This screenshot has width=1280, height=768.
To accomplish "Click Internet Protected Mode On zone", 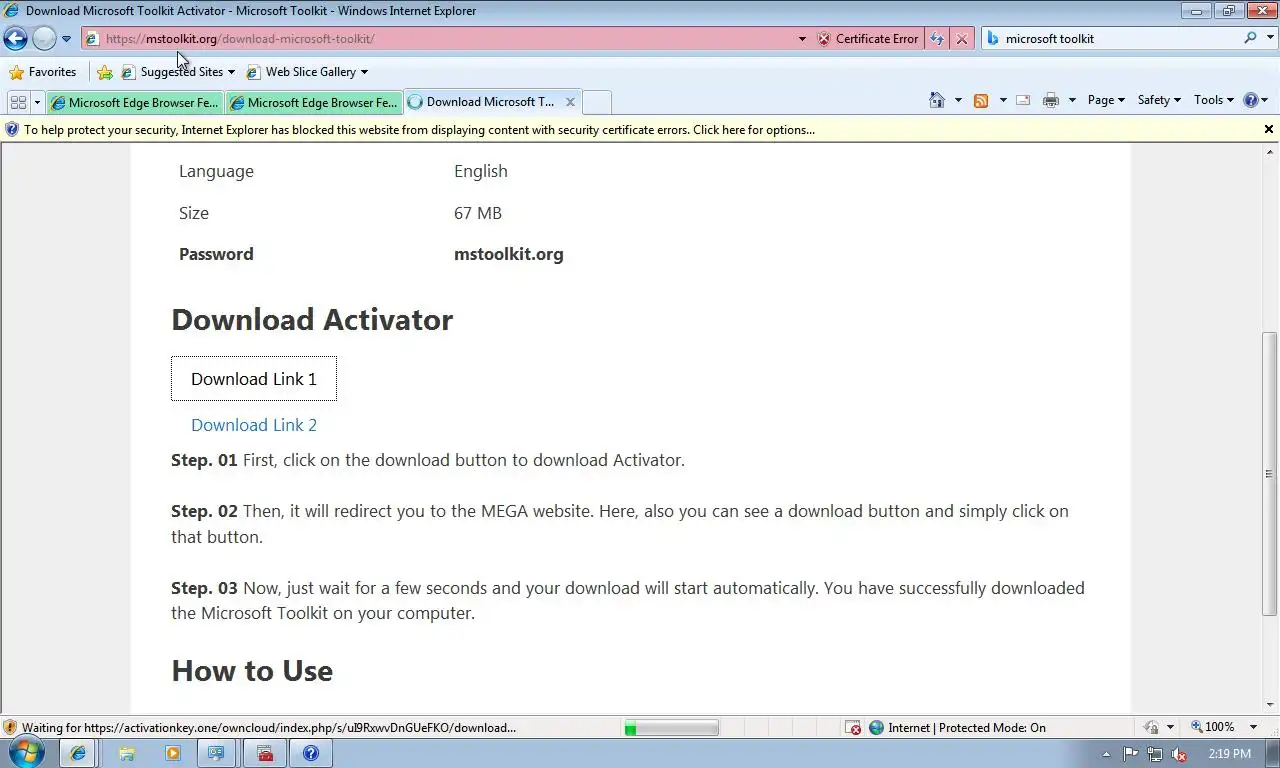I will coord(956,728).
